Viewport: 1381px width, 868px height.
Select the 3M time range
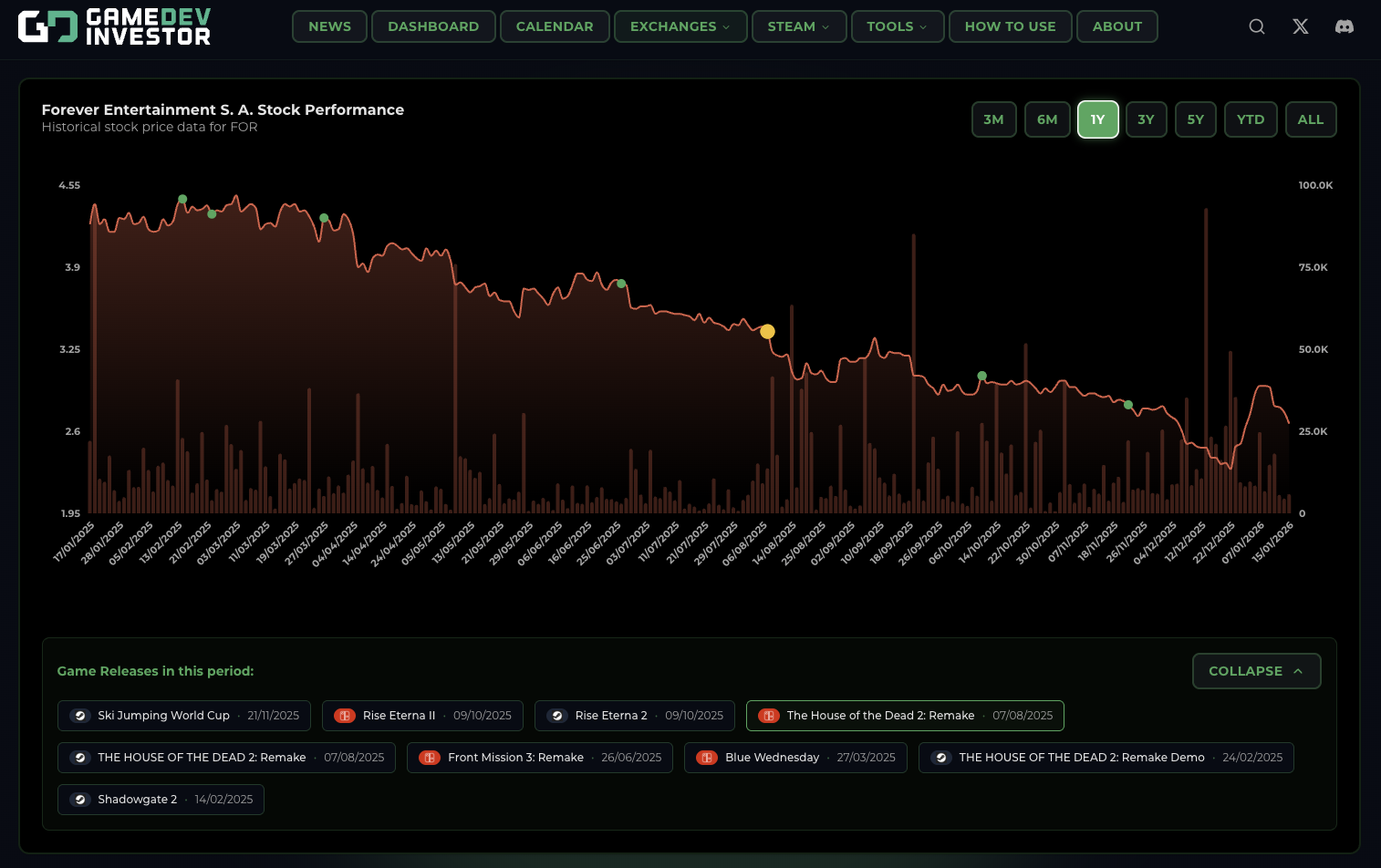pos(993,119)
